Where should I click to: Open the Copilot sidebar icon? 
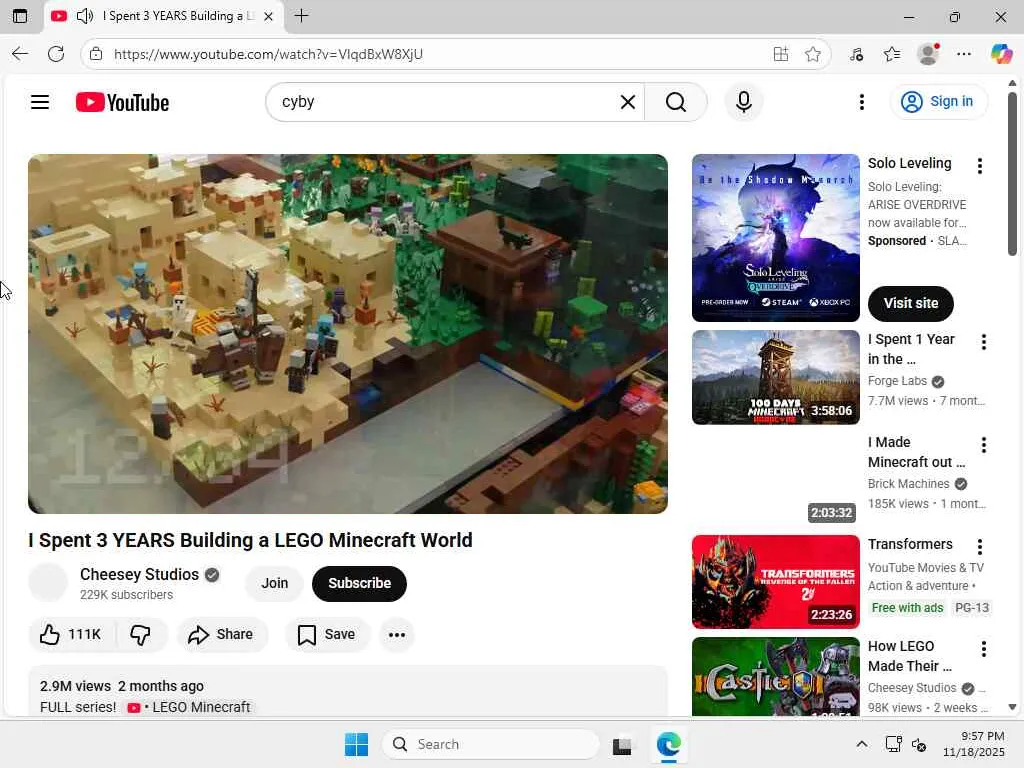click(x=1000, y=54)
